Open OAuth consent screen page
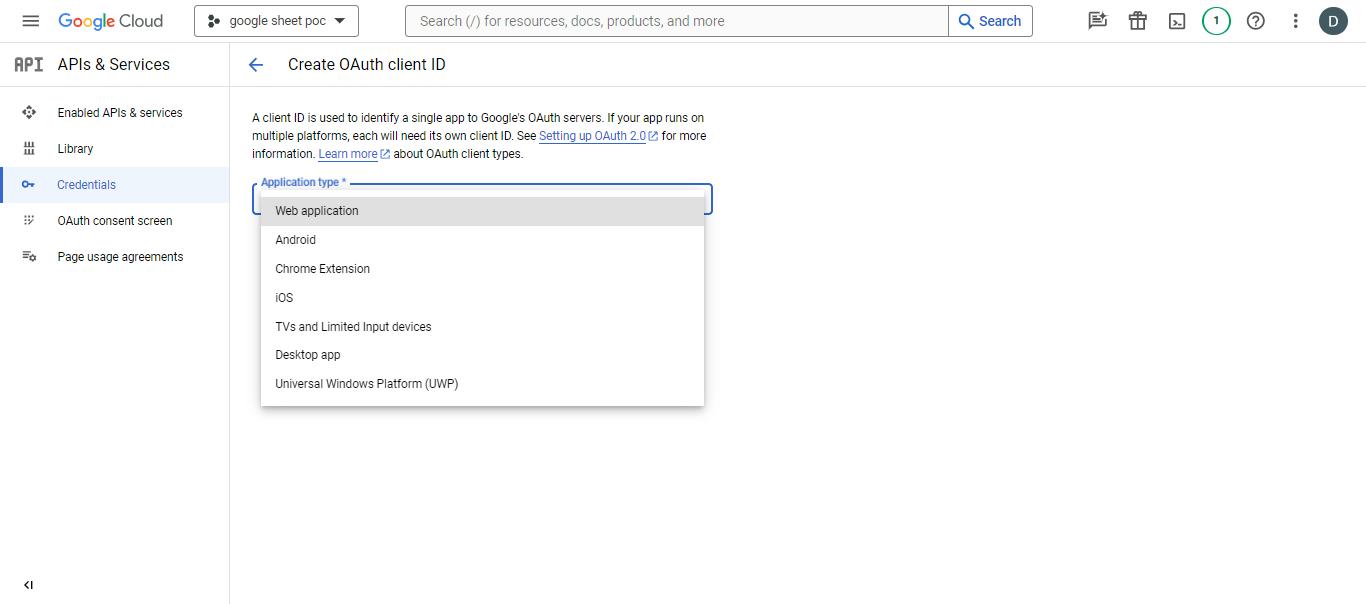1366x604 pixels. pos(115,221)
